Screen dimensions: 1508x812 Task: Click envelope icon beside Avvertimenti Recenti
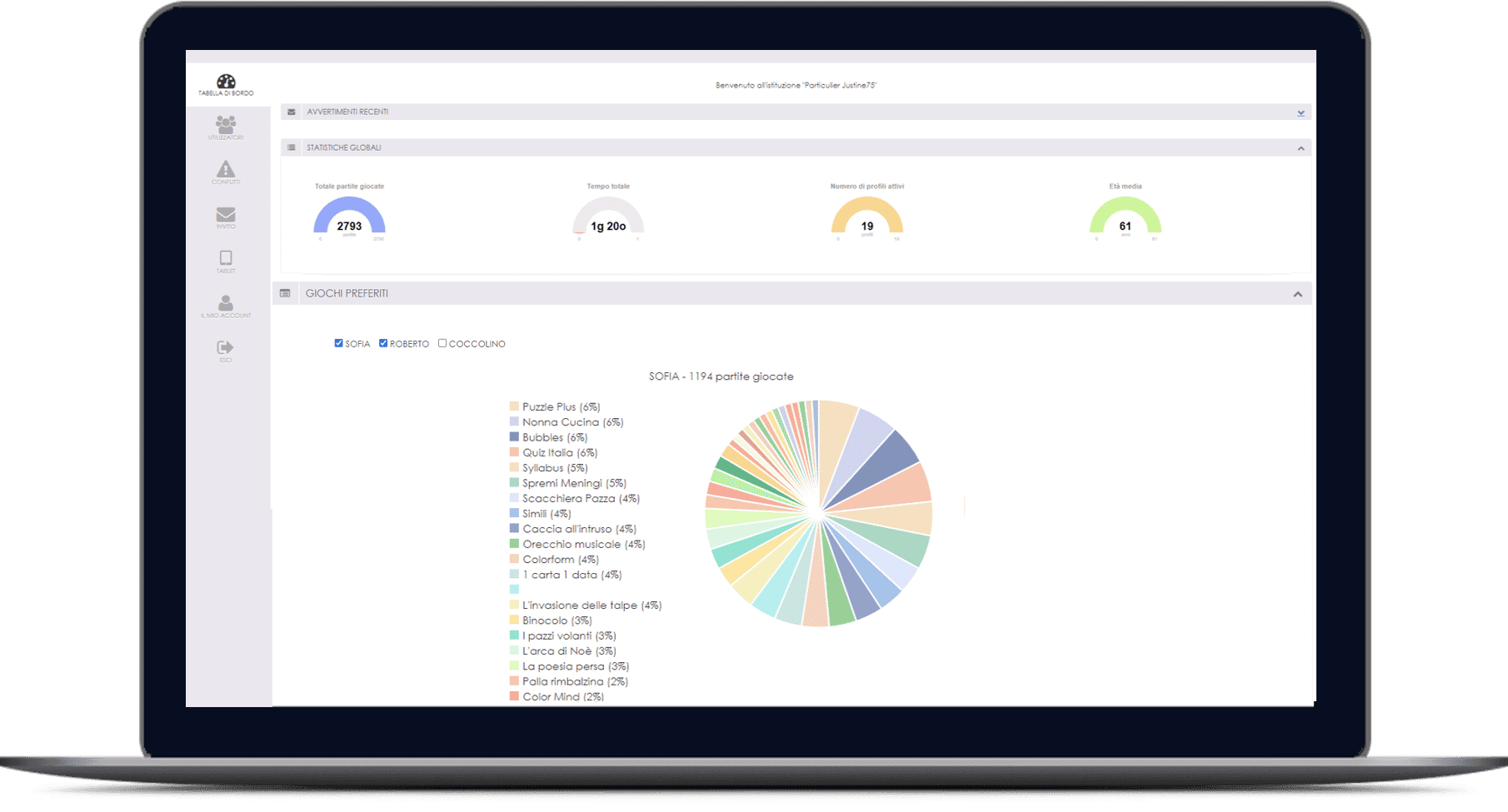pyautogui.click(x=291, y=112)
